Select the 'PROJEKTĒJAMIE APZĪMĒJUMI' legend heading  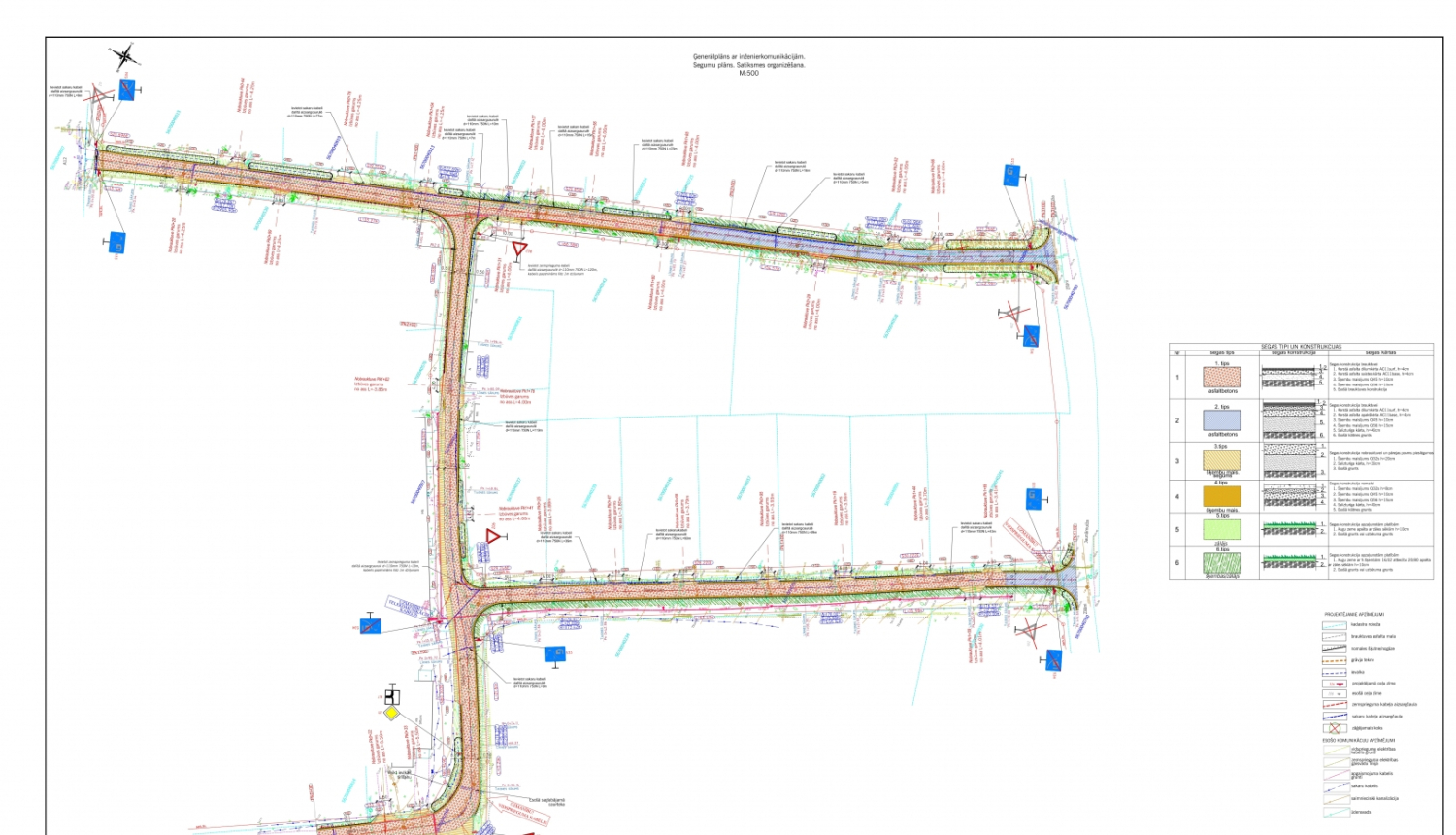1354,614
